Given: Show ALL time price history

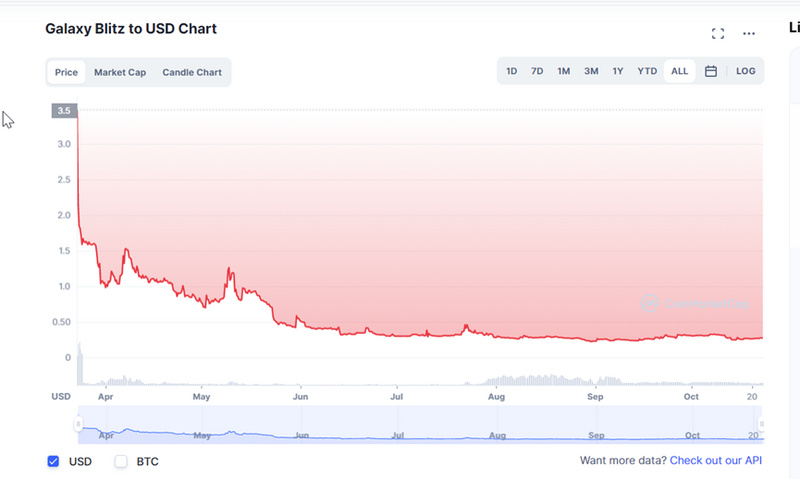Looking at the screenshot, I should (x=679, y=71).
